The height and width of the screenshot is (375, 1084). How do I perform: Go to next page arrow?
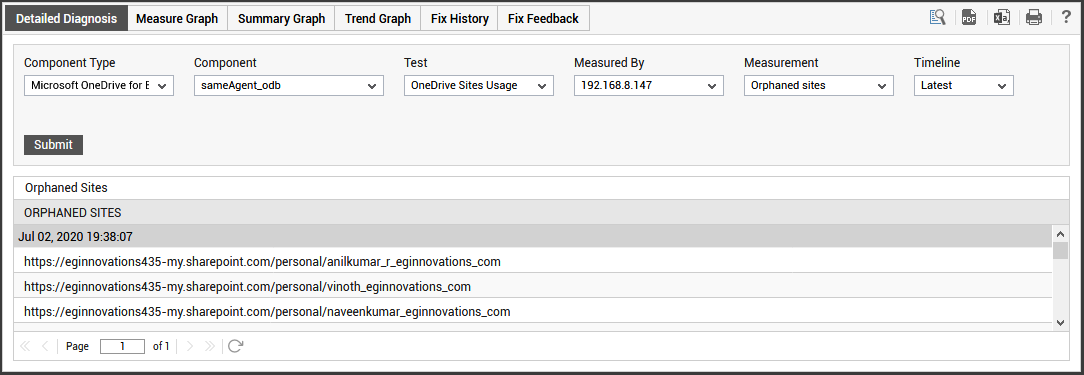190,346
